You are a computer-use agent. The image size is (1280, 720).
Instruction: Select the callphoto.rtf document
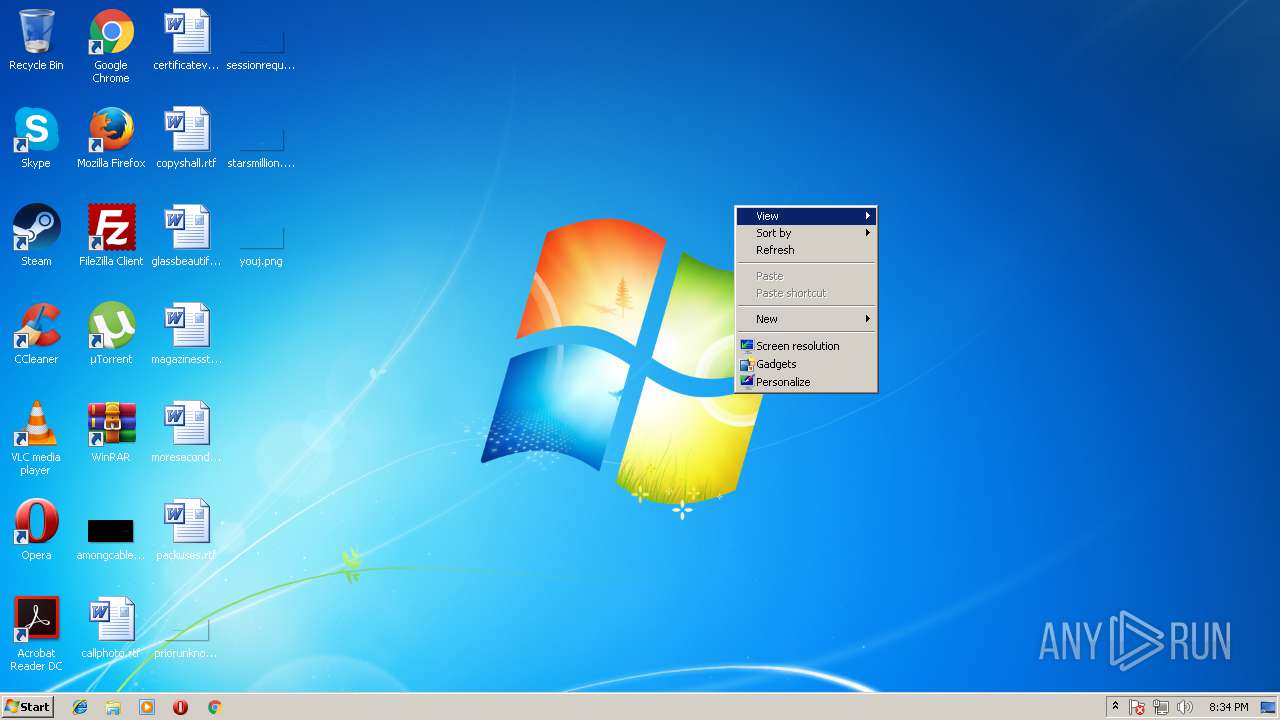click(x=111, y=628)
